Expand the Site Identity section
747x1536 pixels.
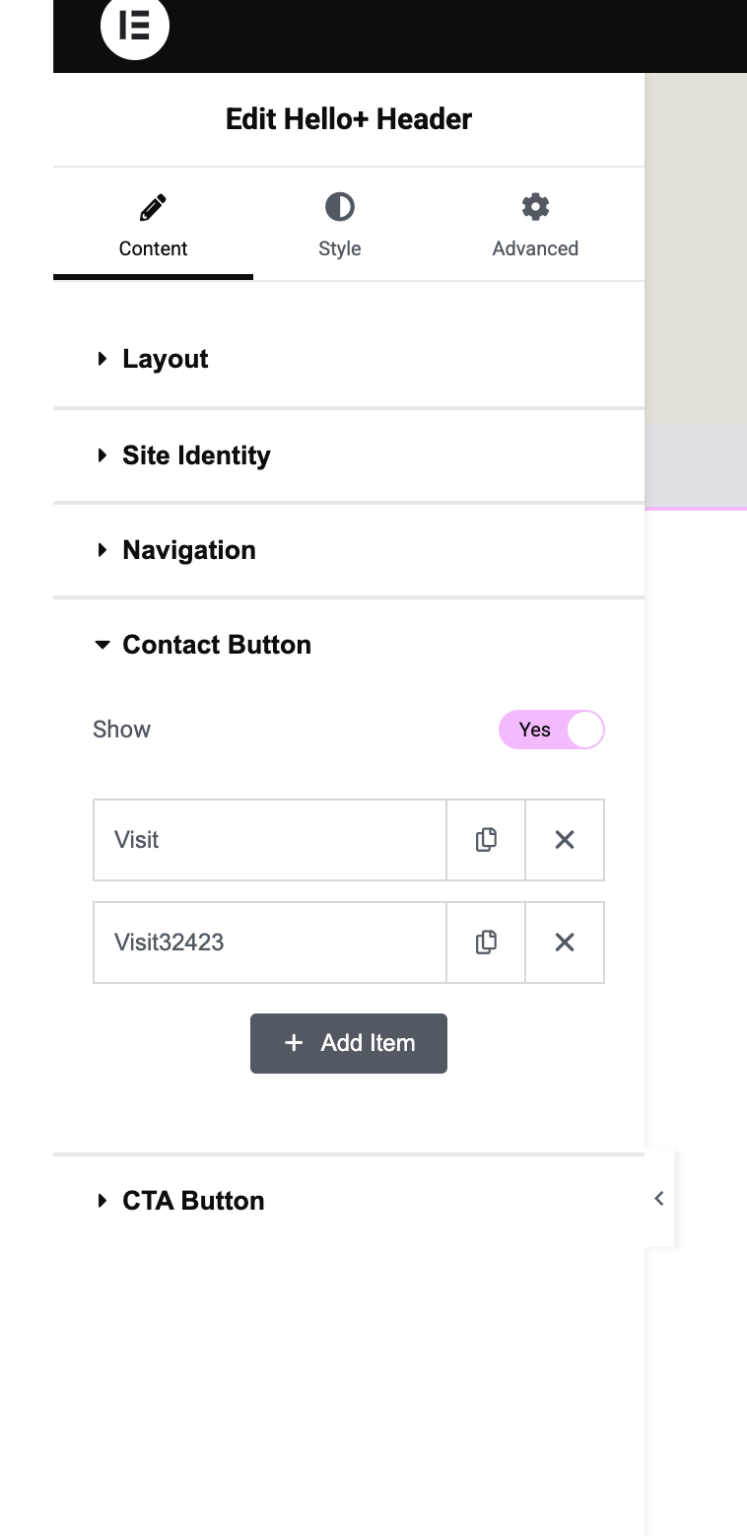pyautogui.click(x=195, y=456)
